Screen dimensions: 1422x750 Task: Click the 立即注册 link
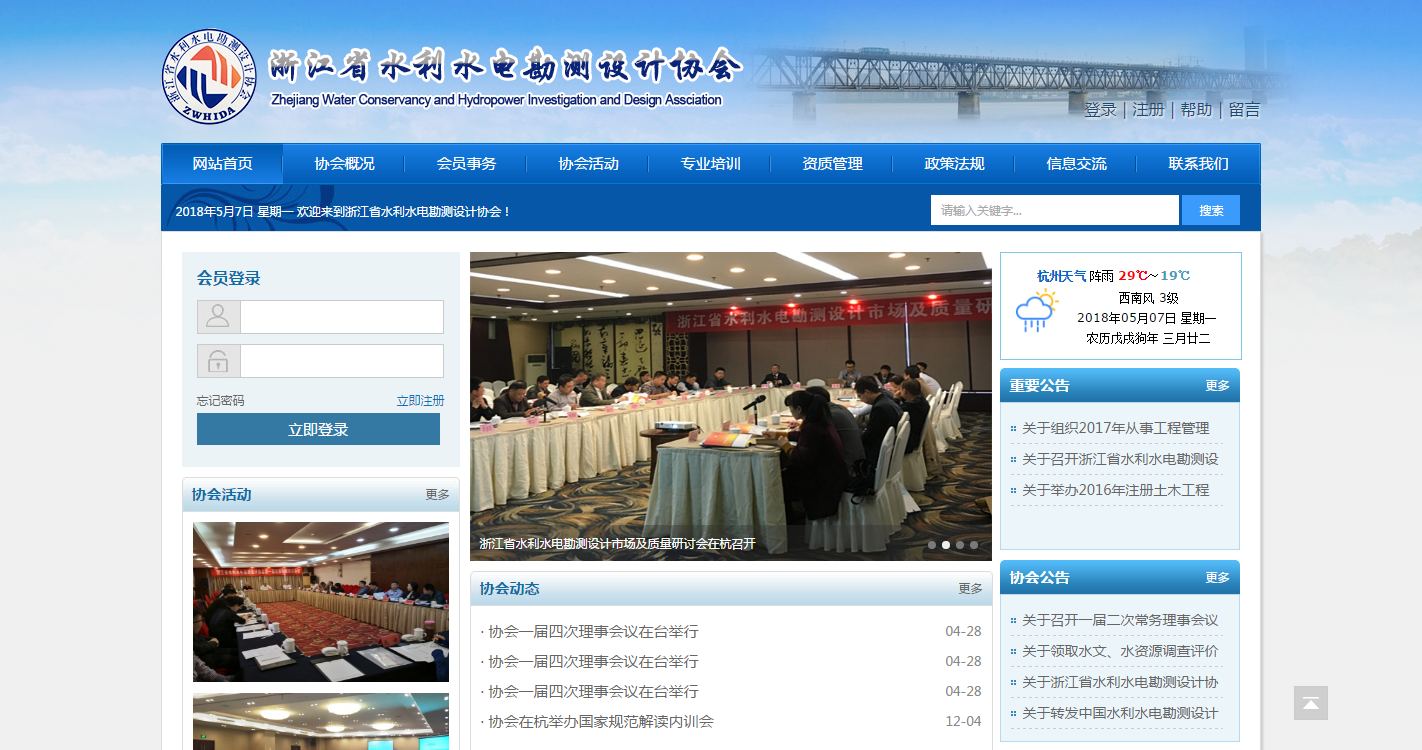tap(420, 401)
